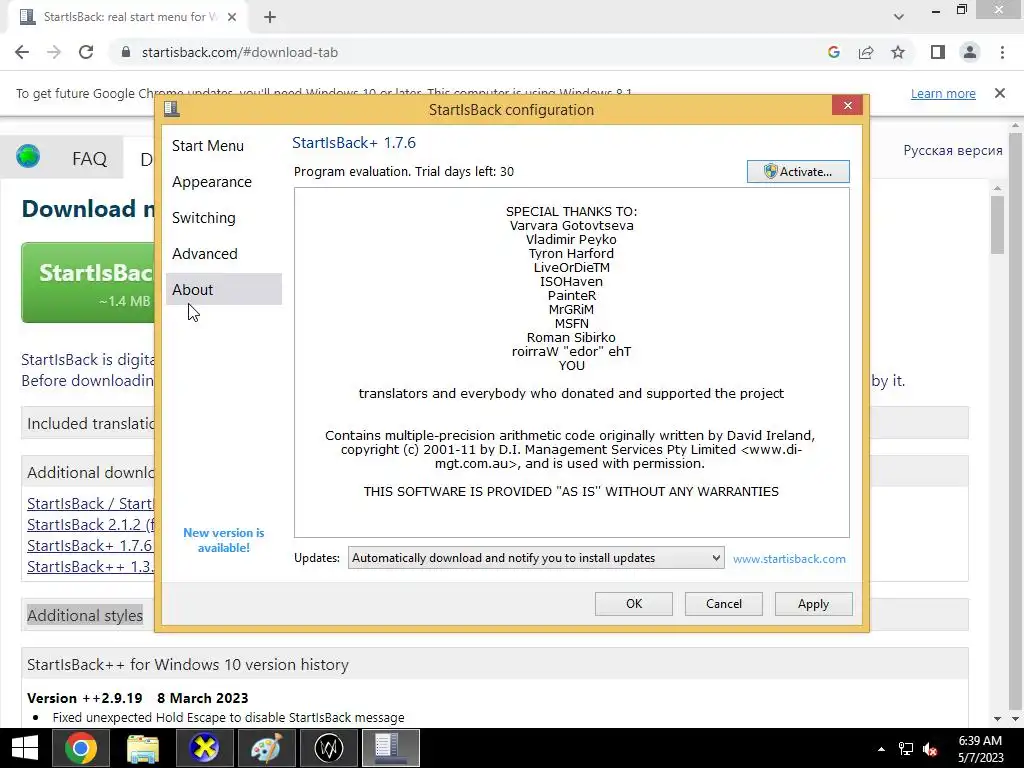Viewport: 1024px width, 768px height.
Task: Click the New version is available link
Action: click(223, 540)
